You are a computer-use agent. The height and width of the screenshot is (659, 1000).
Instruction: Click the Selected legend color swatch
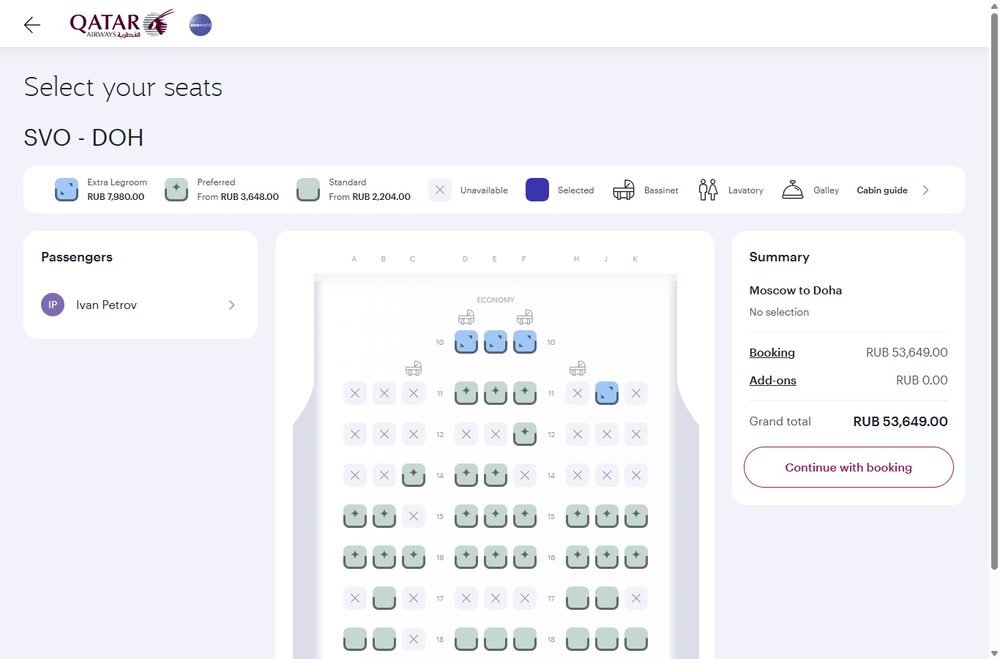tap(537, 189)
